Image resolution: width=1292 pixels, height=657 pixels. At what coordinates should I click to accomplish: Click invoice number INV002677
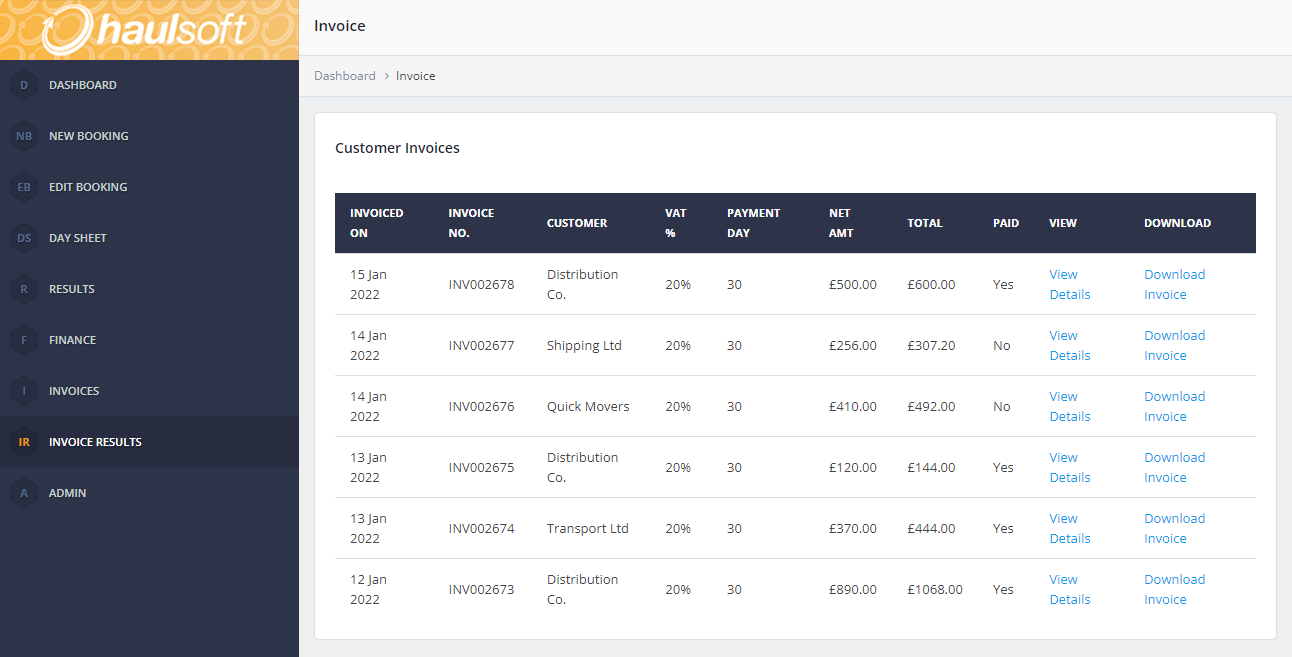coord(481,345)
